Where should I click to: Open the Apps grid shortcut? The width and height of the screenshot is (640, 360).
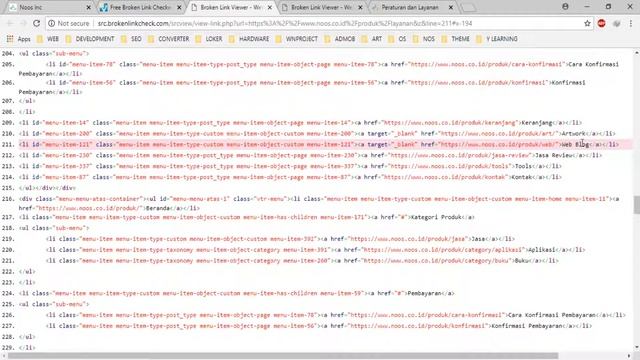click(18, 39)
